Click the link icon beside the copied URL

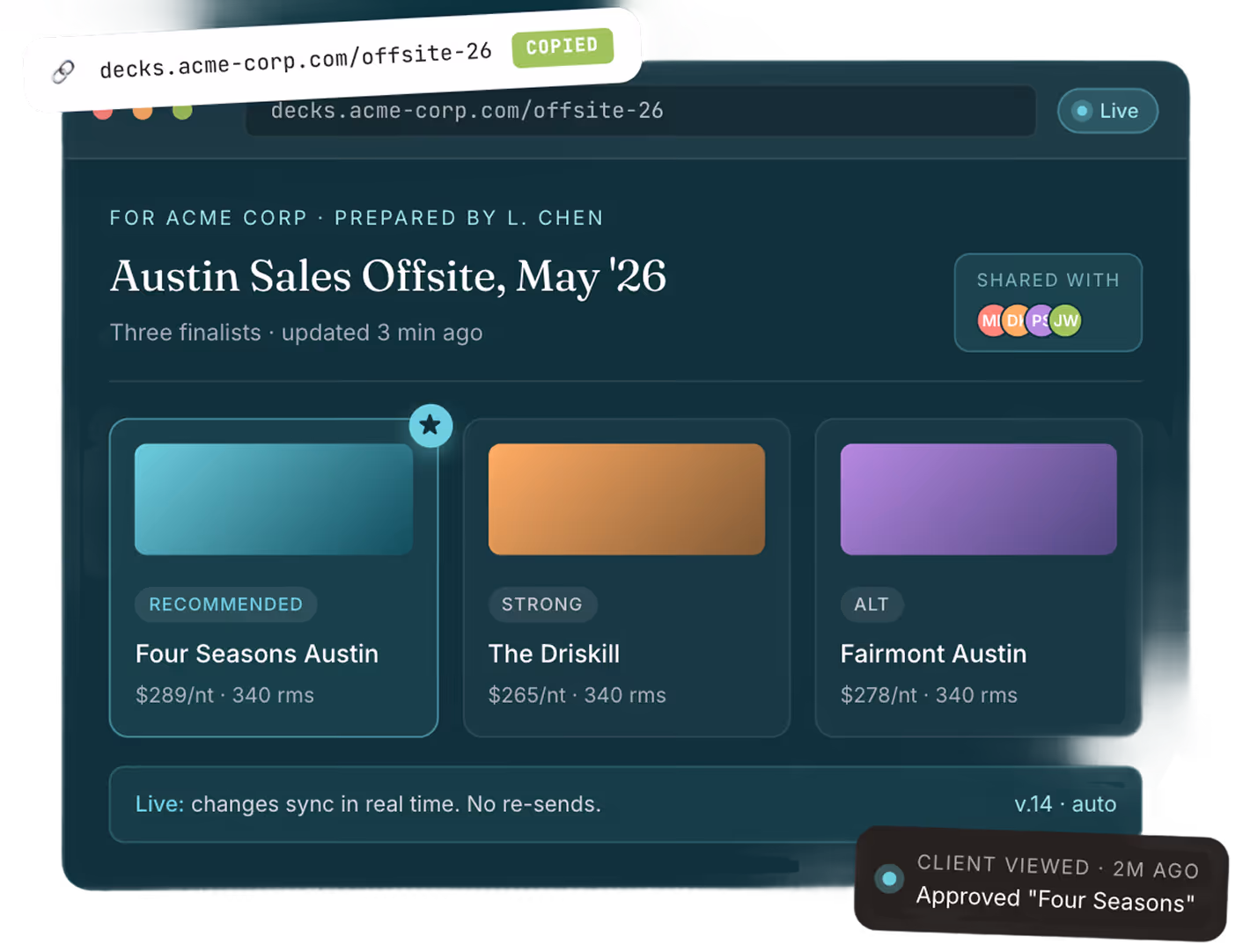(63, 71)
